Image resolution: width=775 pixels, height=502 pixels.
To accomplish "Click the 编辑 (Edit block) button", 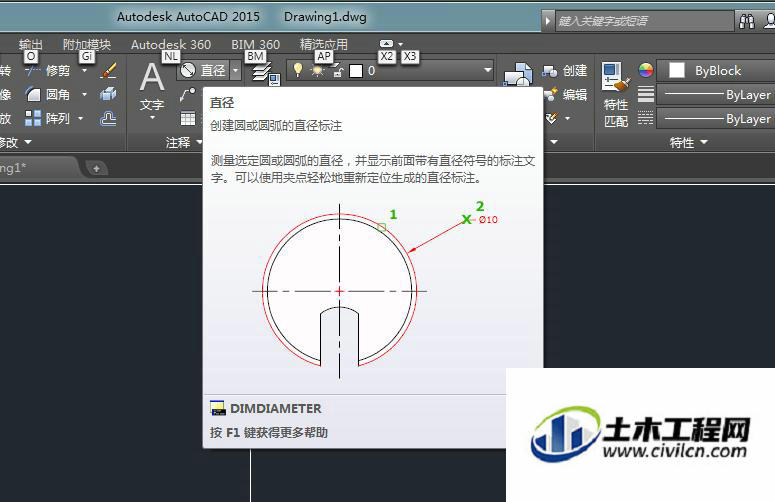I will [x=564, y=94].
